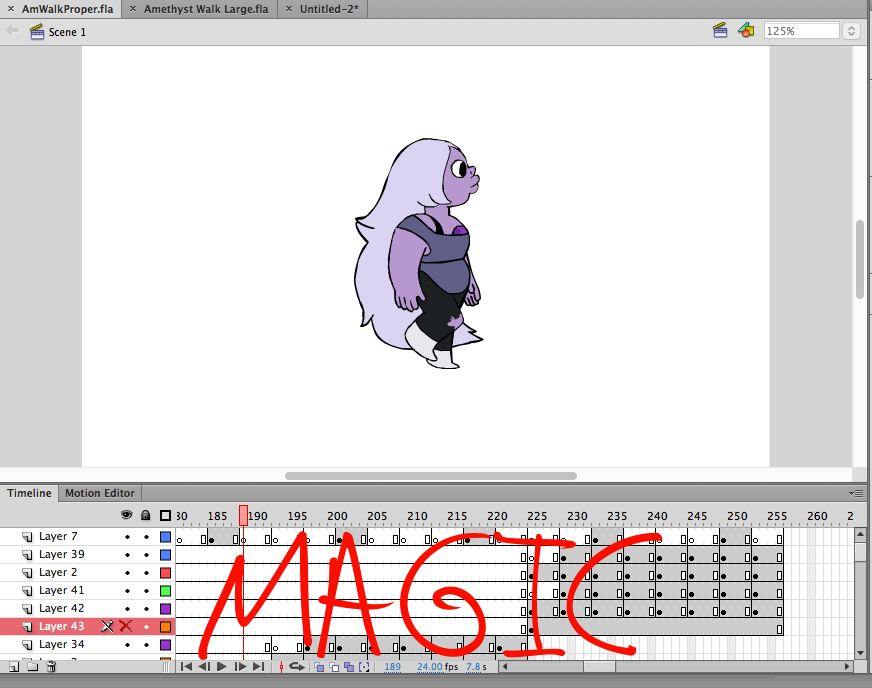Click the back arrow in edit bar

point(12,31)
